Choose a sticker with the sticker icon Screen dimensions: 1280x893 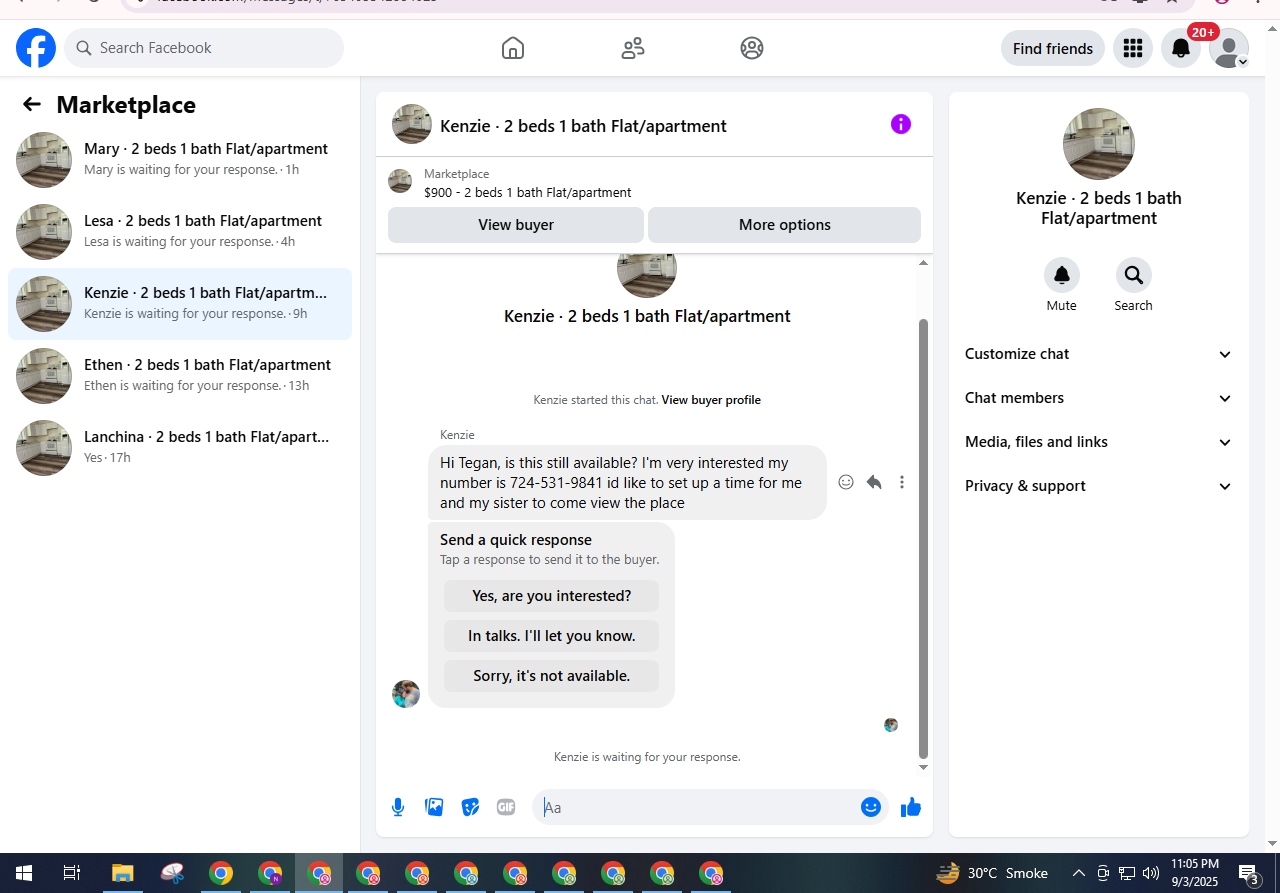(x=470, y=807)
